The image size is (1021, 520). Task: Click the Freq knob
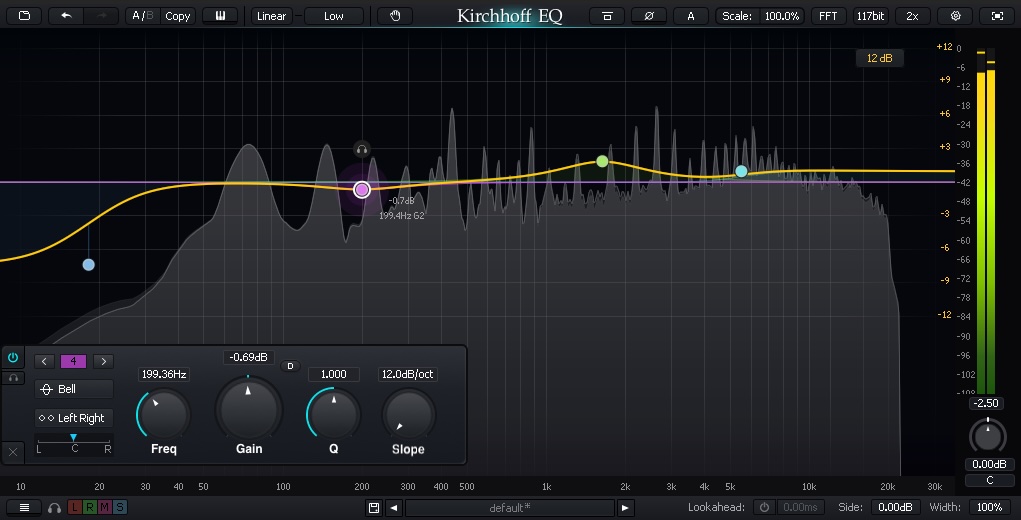click(x=164, y=414)
